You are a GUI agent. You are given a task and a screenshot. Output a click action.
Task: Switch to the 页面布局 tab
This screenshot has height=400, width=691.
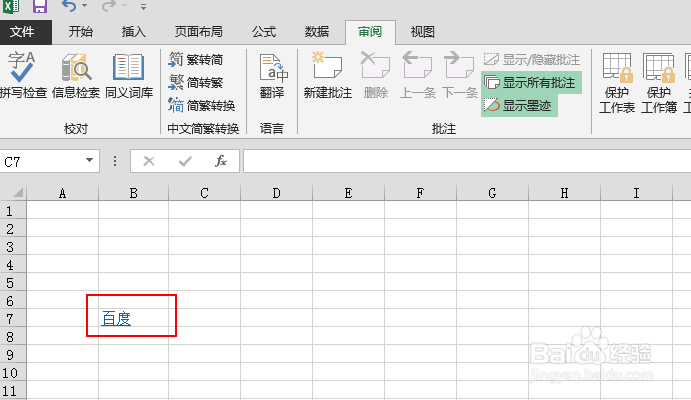coord(199,32)
